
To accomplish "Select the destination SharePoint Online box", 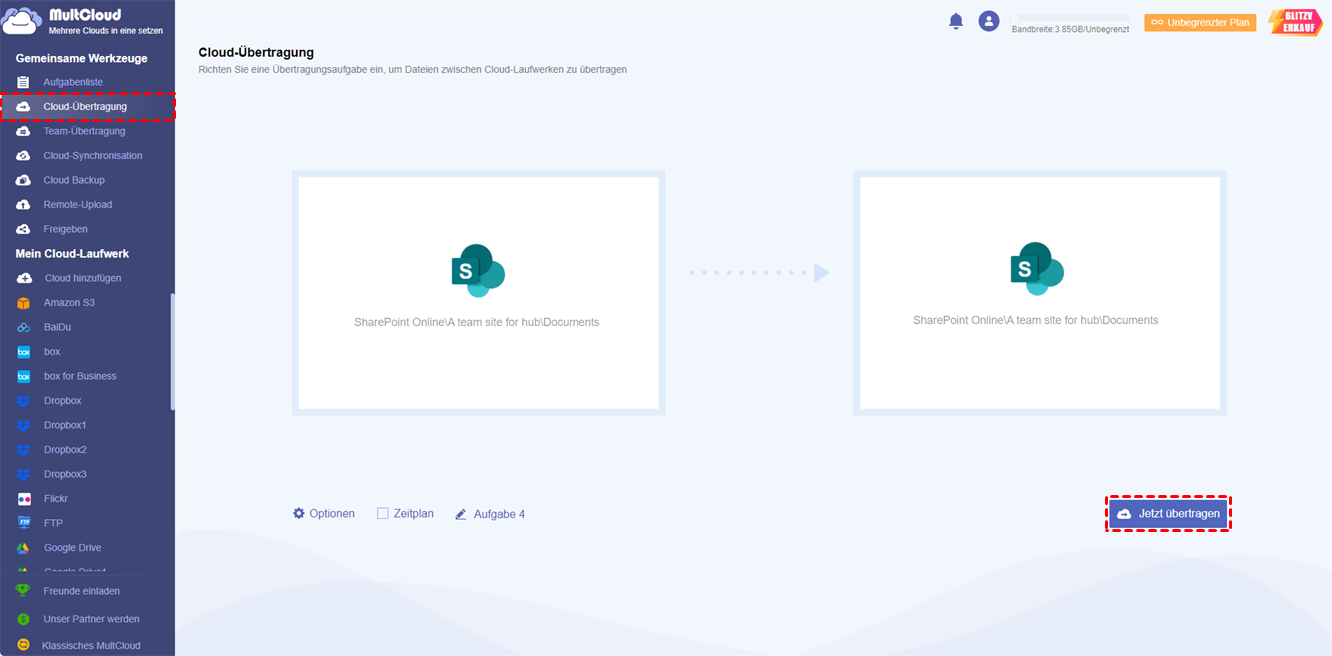I will (x=1039, y=293).
